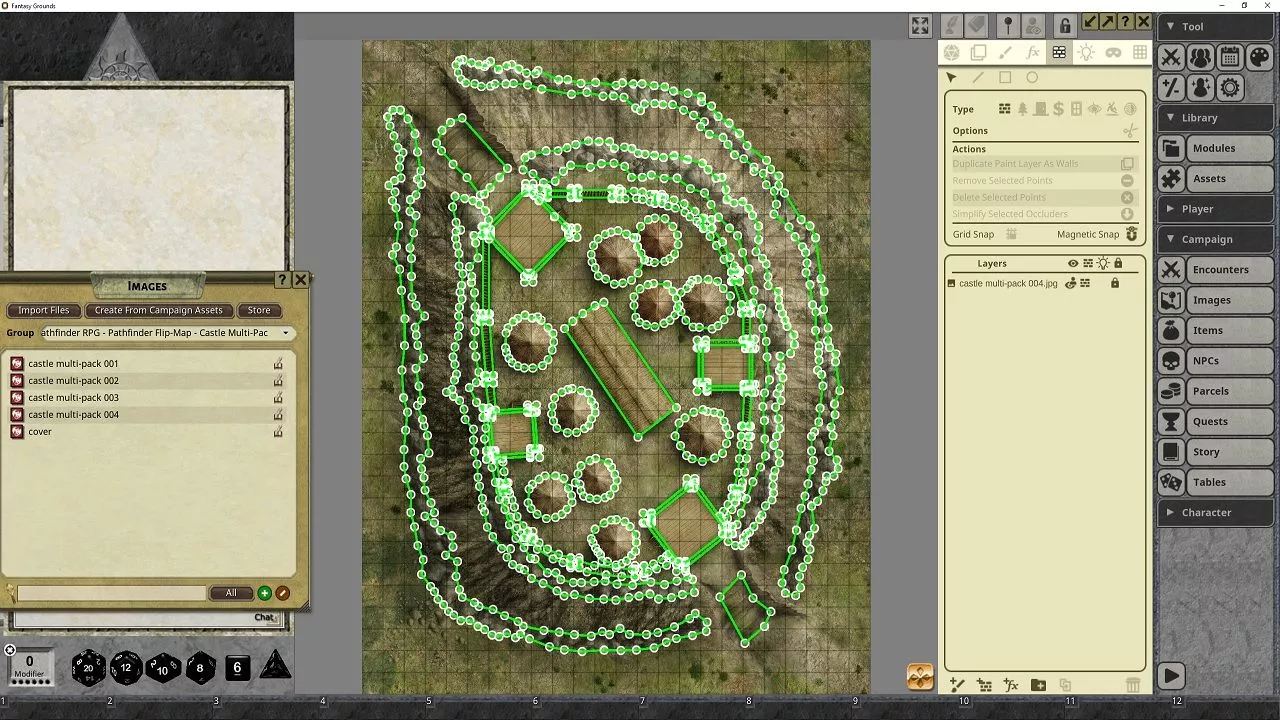Add a new walls layer
Screen dimensions: 1280x720
tap(984, 685)
